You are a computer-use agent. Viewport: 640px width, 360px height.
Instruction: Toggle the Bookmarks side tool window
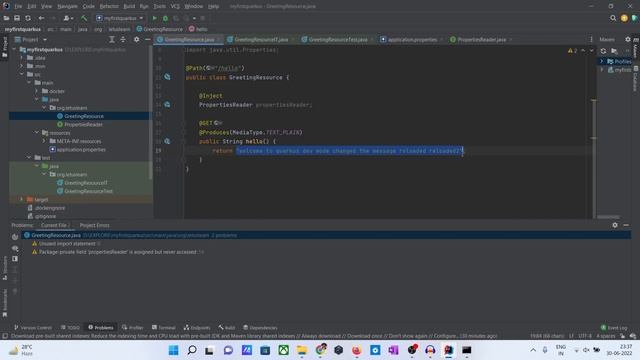point(4,302)
